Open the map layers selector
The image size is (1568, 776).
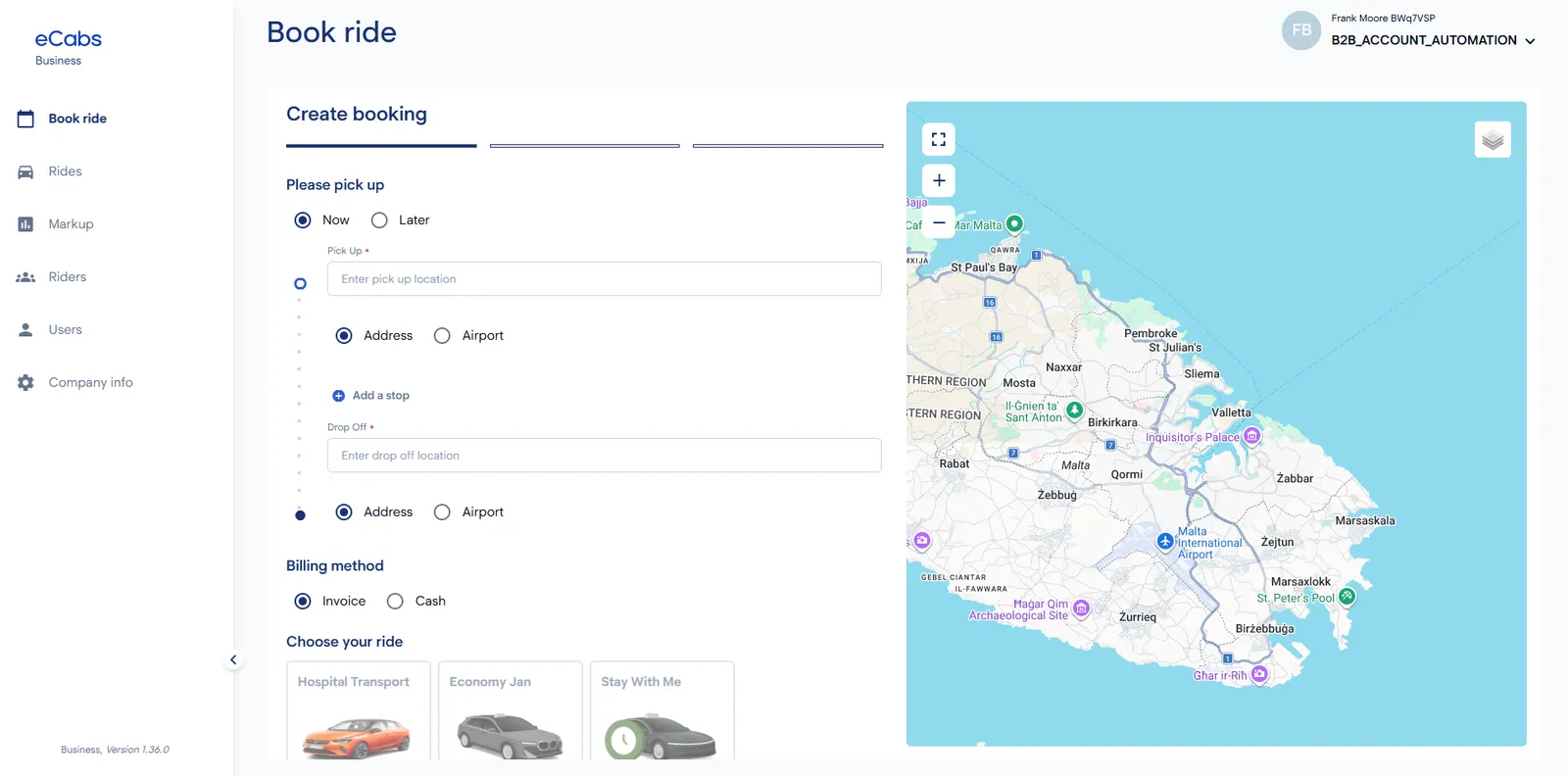click(1493, 140)
